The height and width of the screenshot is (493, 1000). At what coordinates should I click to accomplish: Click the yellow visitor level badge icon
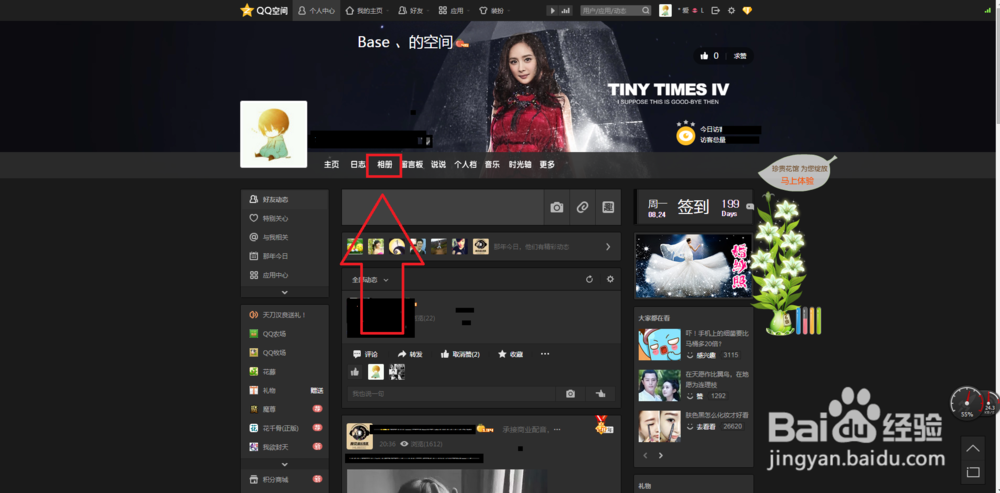tap(686, 135)
